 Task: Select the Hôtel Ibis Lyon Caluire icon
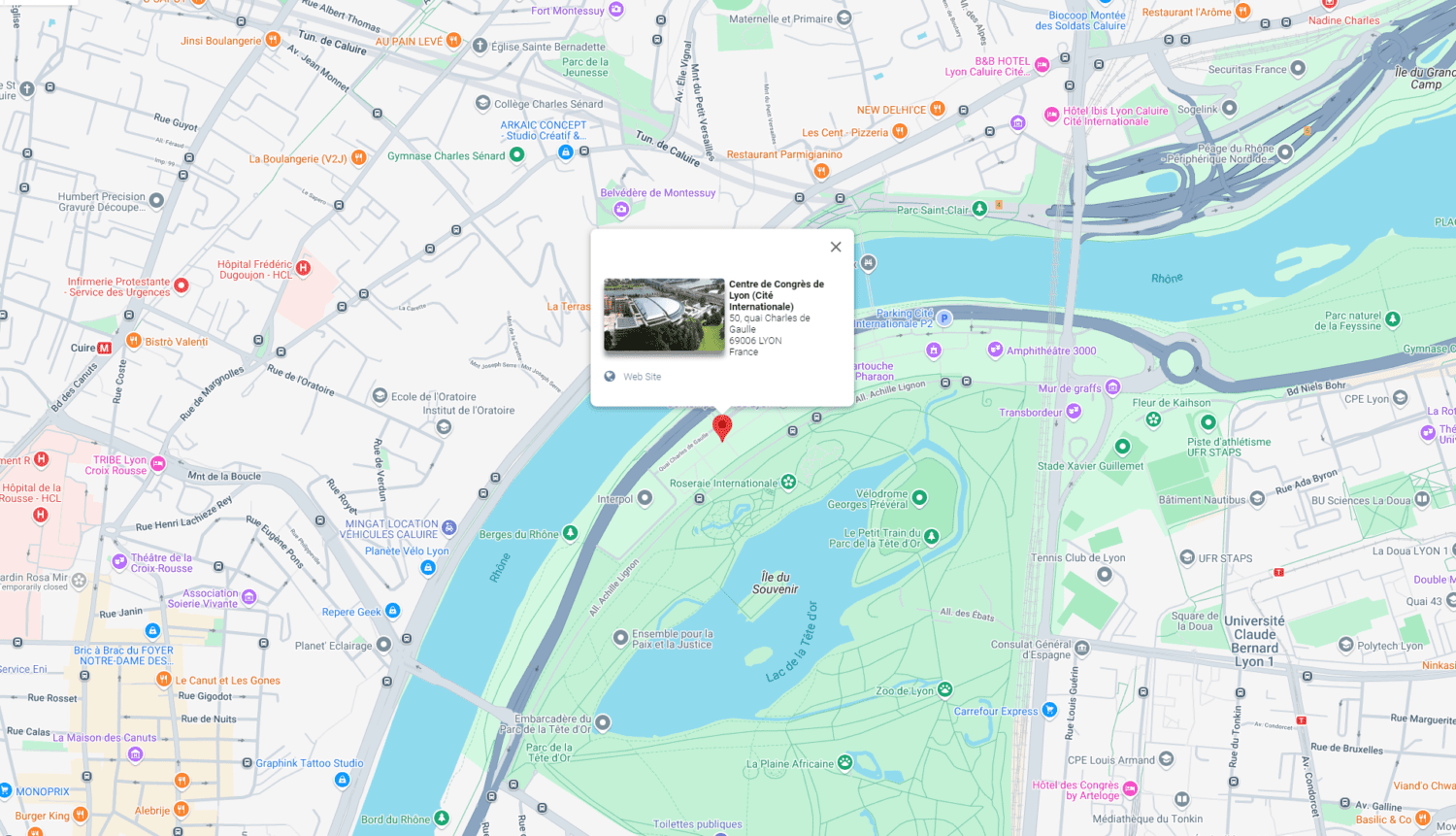click(1051, 115)
